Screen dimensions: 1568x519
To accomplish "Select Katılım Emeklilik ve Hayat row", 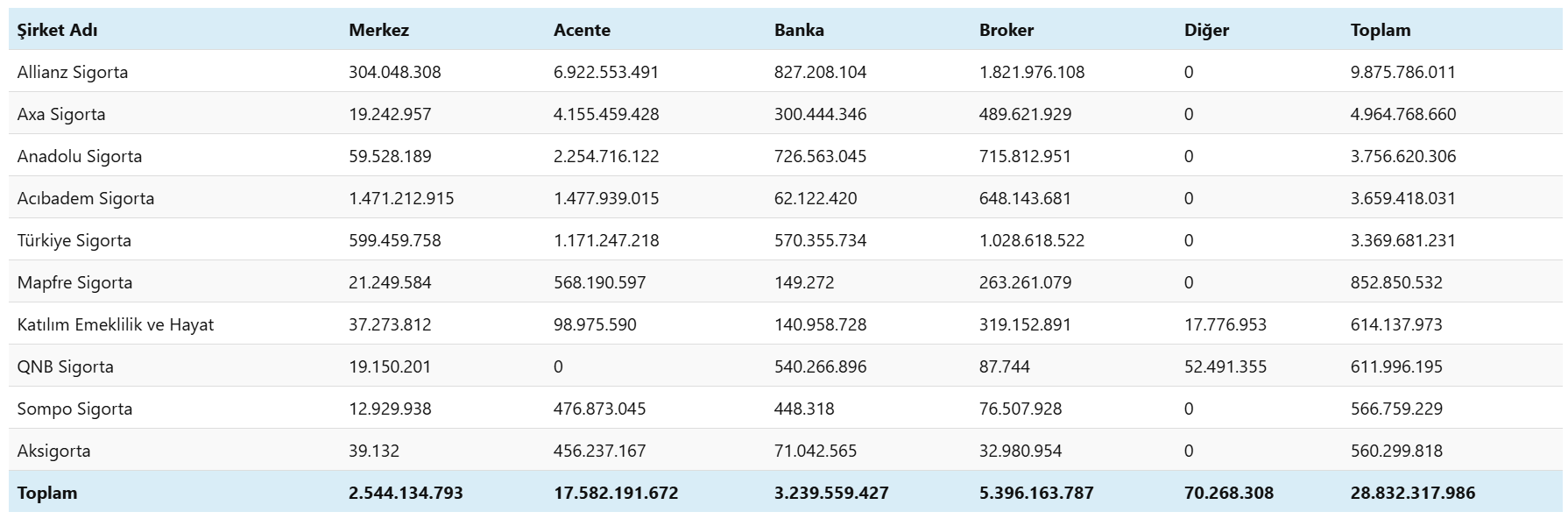I will [x=116, y=324].
